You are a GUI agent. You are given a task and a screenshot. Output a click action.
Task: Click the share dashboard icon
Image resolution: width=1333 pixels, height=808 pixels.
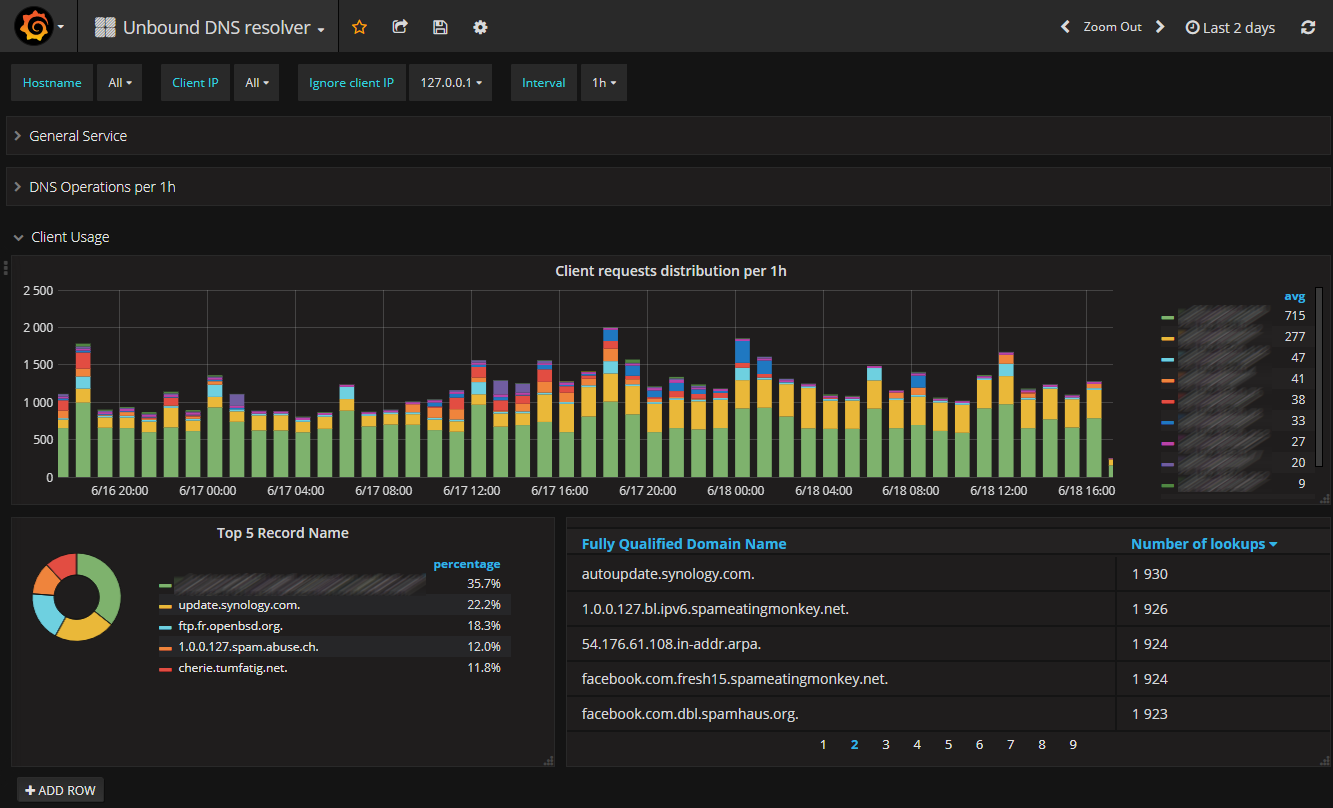[400, 27]
